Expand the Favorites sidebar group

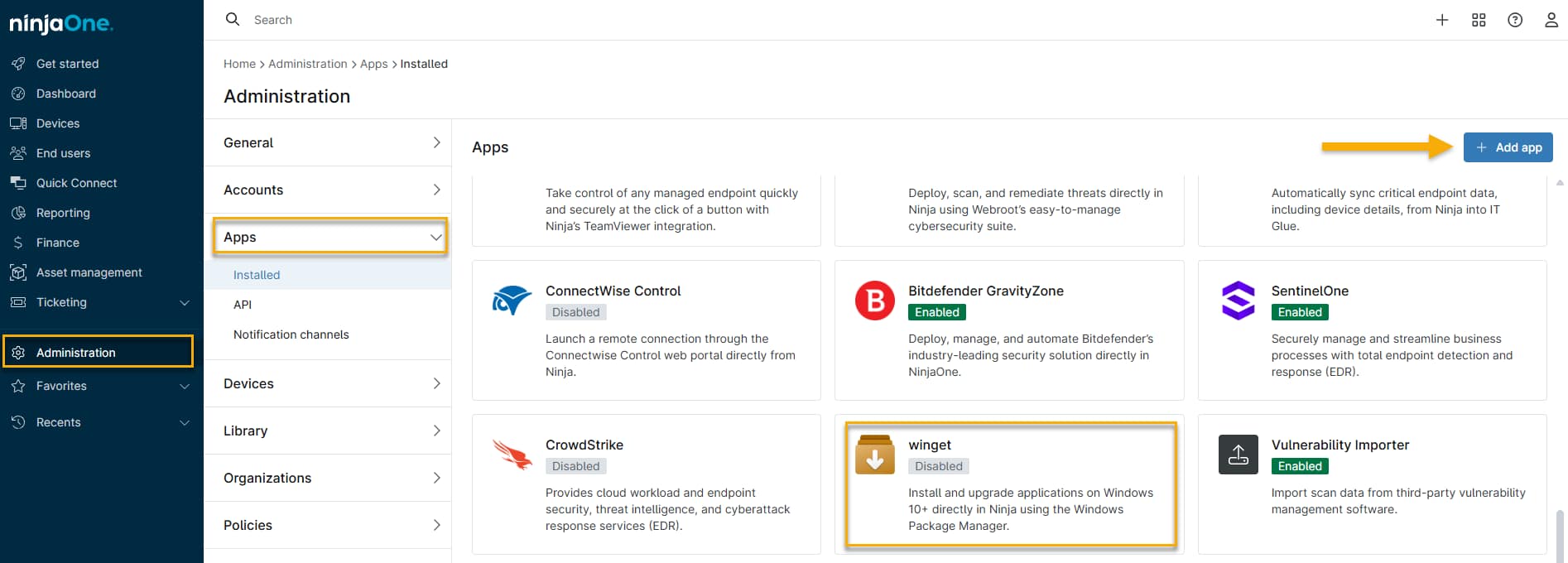pos(185,386)
